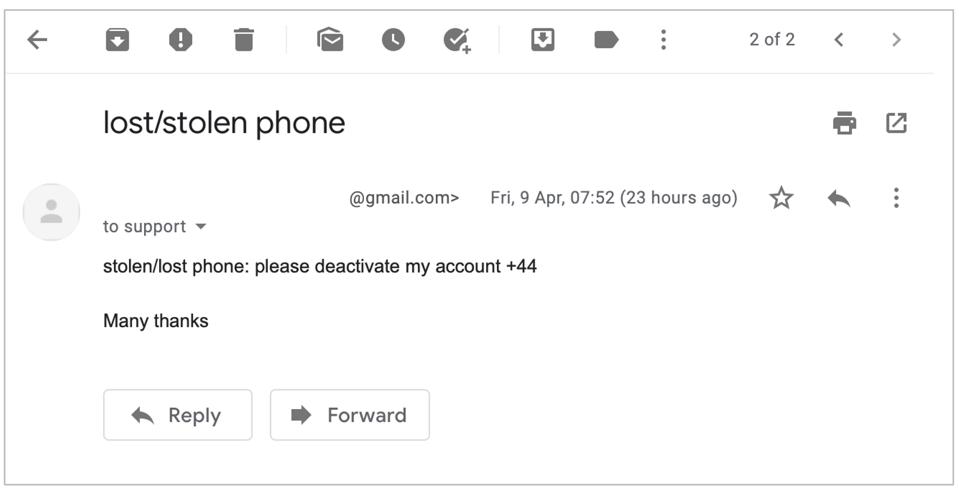Expand the 'to support' recipient details

201,227
